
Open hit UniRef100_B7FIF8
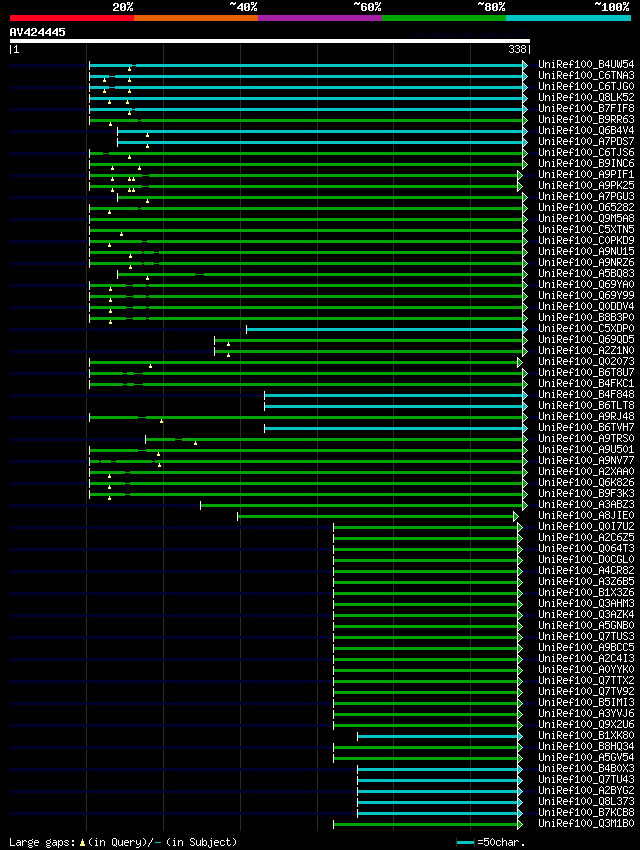tap(586, 108)
